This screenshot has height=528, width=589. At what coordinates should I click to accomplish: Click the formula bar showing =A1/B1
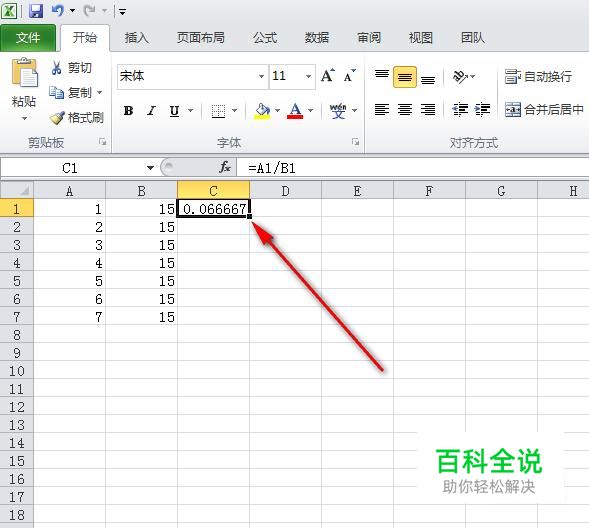(x=413, y=168)
